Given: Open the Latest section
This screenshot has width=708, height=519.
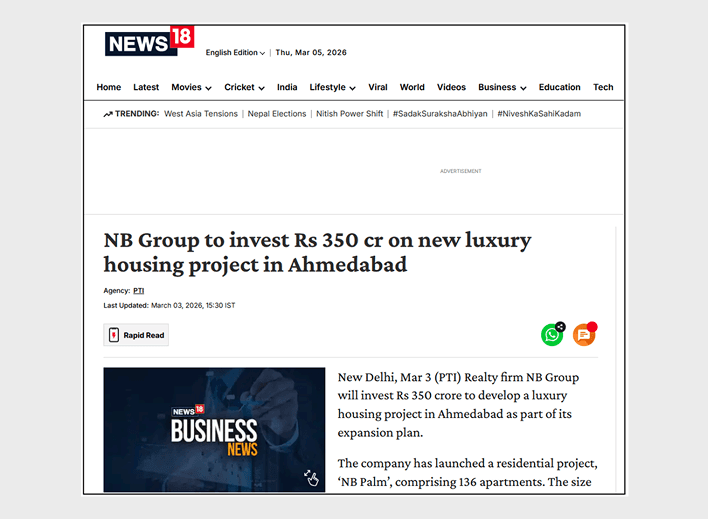Looking at the screenshot, I should pos(146,87).
